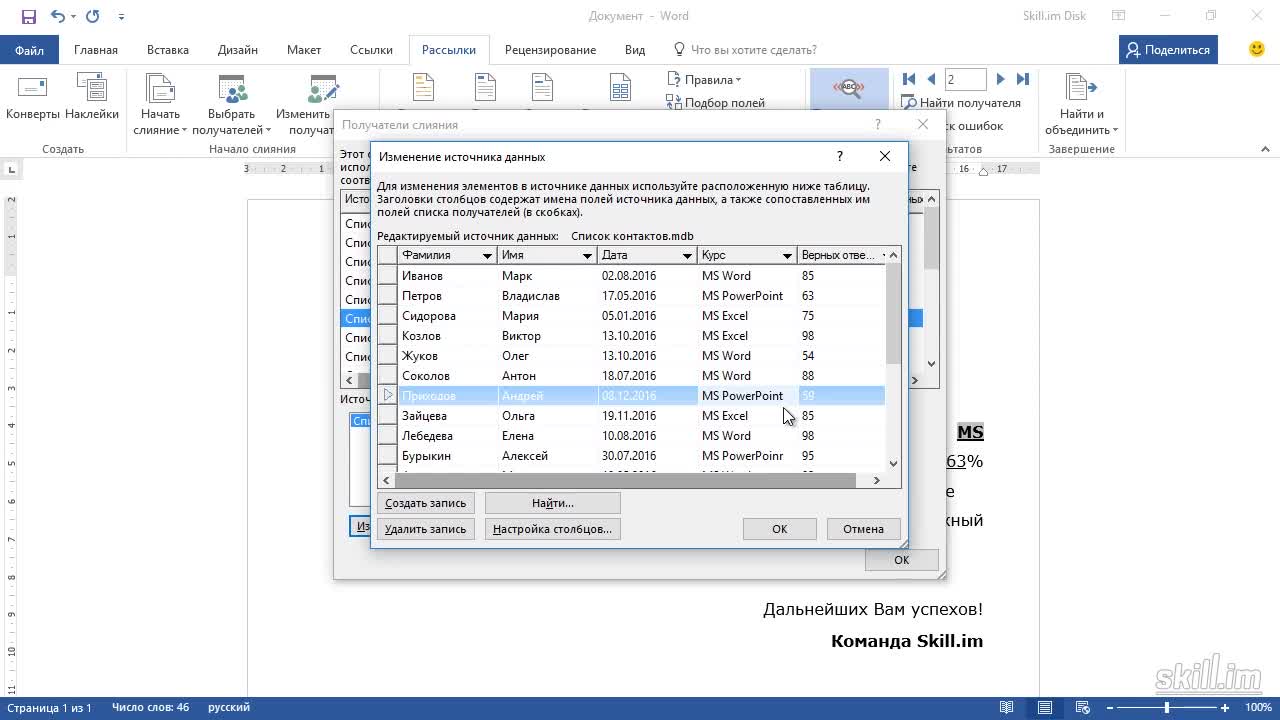The image size is (1280, 720).
Task: Click zoom in plus in status bar
Action: [1225, 708]
